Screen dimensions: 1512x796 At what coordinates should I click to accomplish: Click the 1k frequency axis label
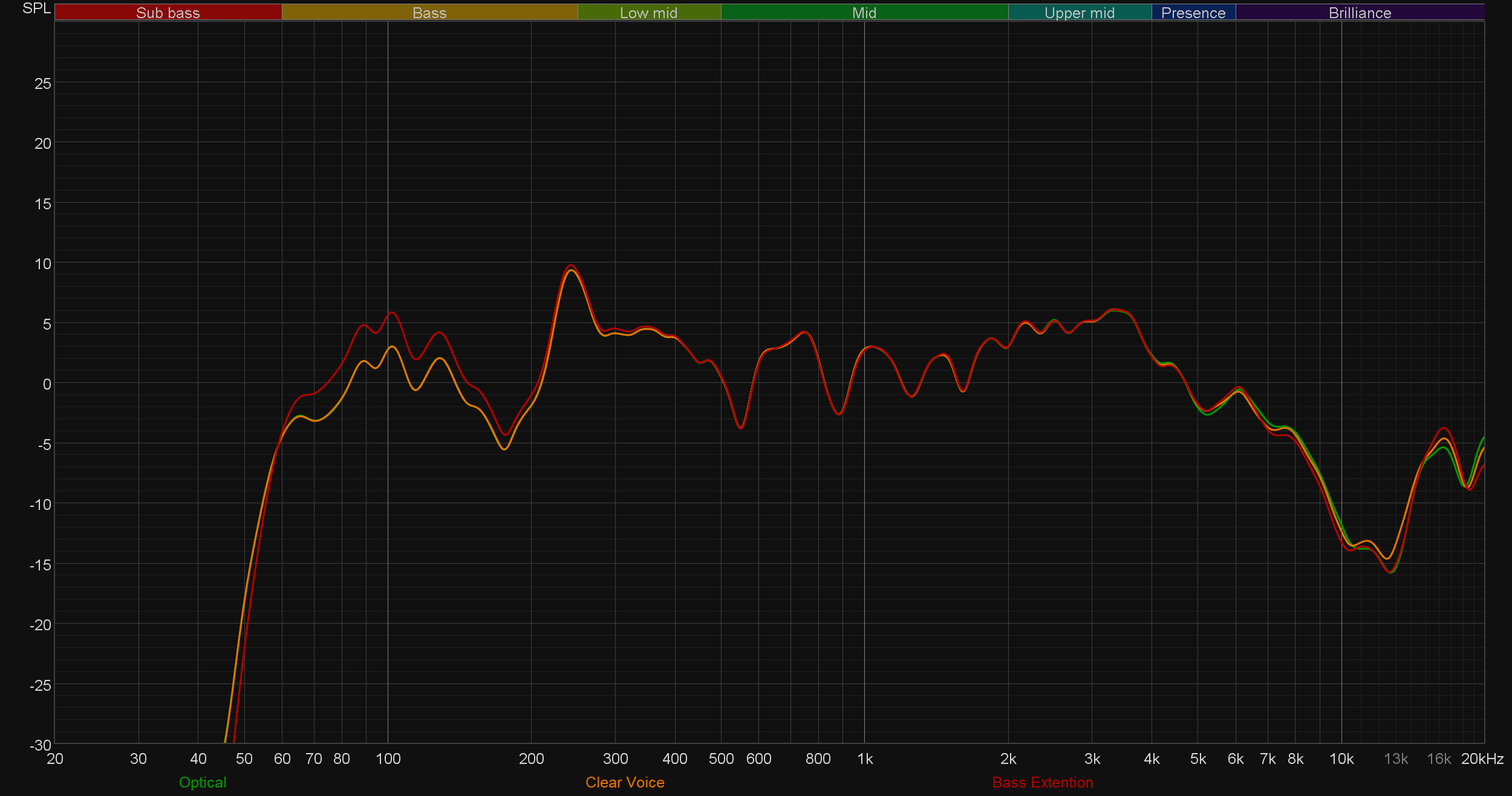click(865, 758)
